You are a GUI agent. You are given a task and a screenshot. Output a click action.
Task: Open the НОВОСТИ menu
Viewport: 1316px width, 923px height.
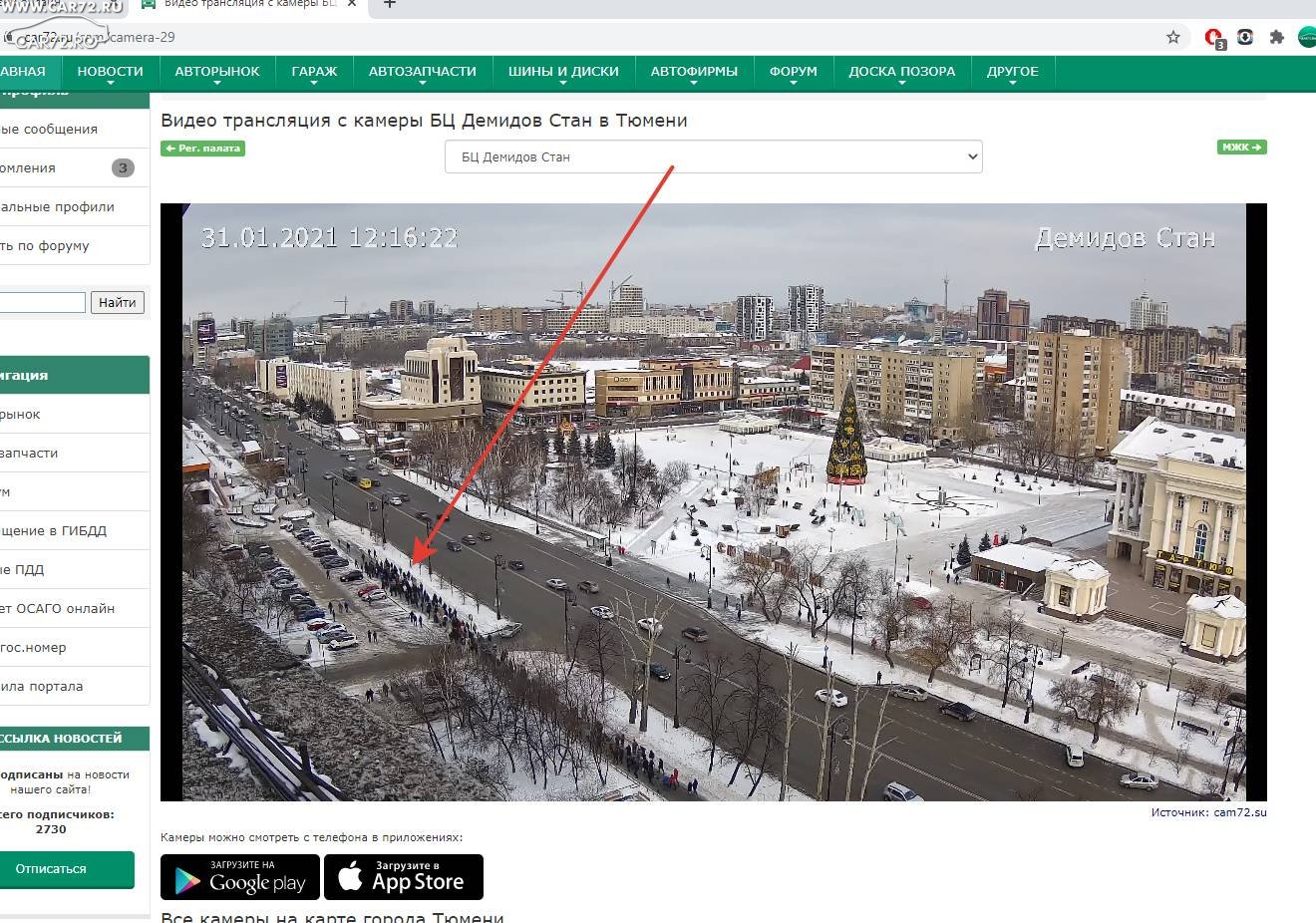pyautogui.click(x=110, y=72)
